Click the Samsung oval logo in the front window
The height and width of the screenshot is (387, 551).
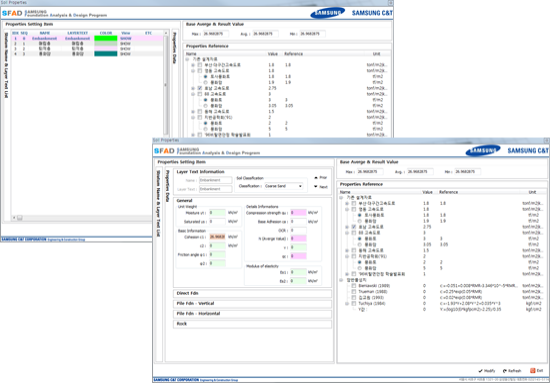(483, 150)
